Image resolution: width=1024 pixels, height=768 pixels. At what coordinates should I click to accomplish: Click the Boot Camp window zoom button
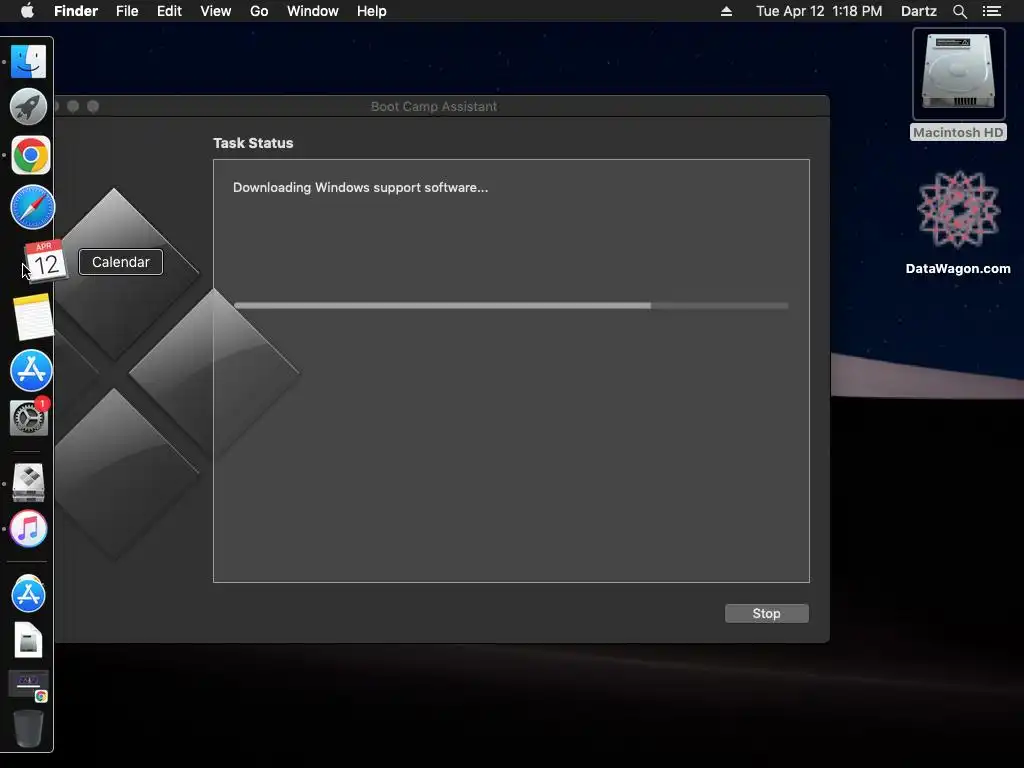click(x=93, y=106)
